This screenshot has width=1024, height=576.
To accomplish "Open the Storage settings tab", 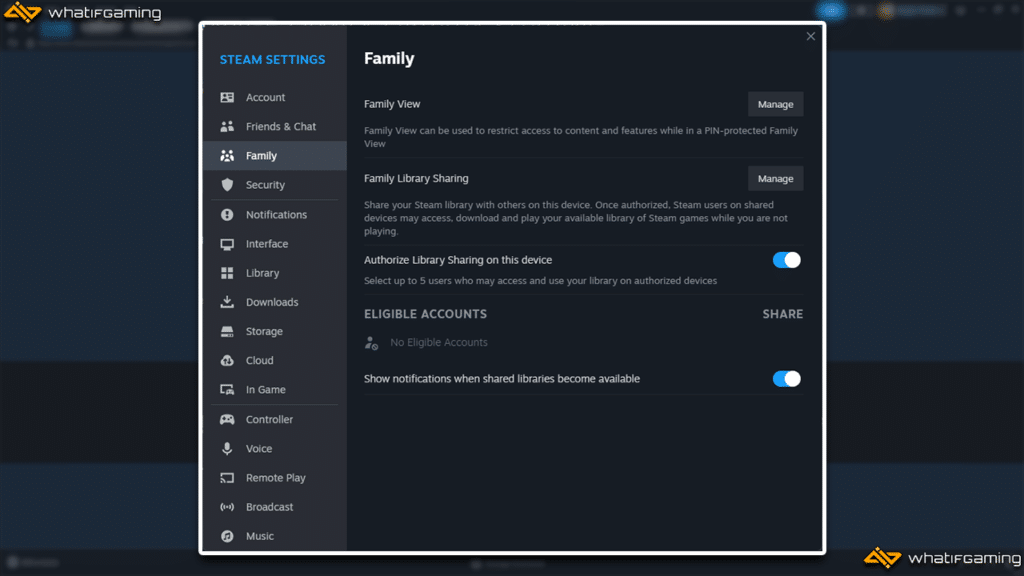I will pos(264,332).
